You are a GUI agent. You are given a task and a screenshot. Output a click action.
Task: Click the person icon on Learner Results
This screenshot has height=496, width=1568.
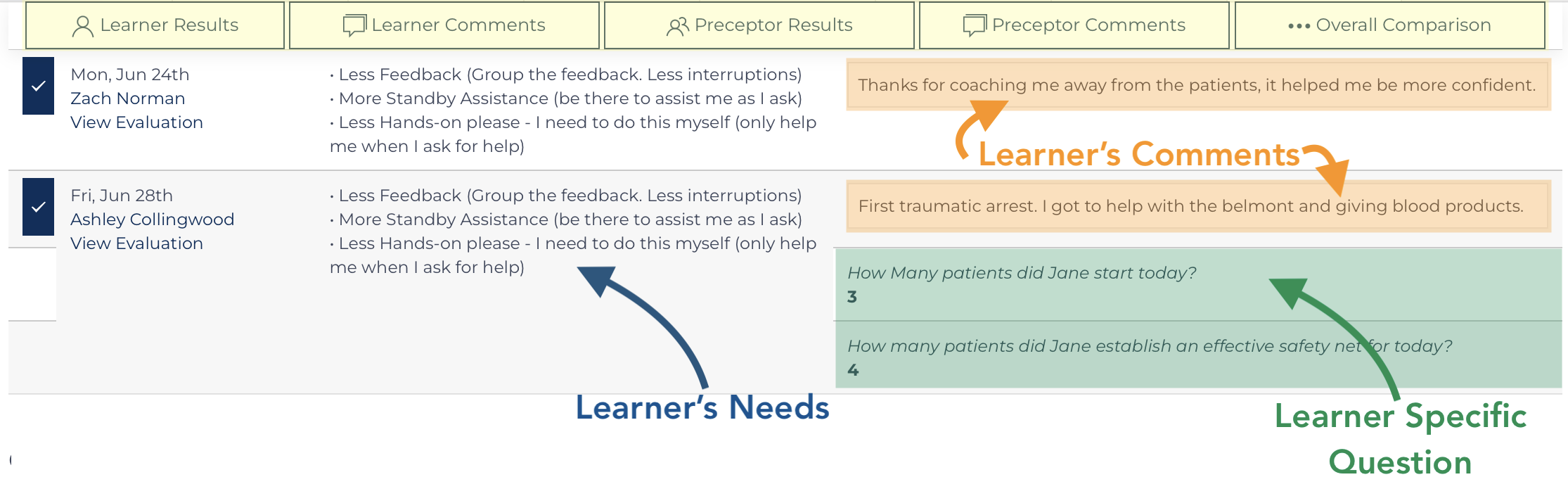pyautogui.click(x=83, y=26)
